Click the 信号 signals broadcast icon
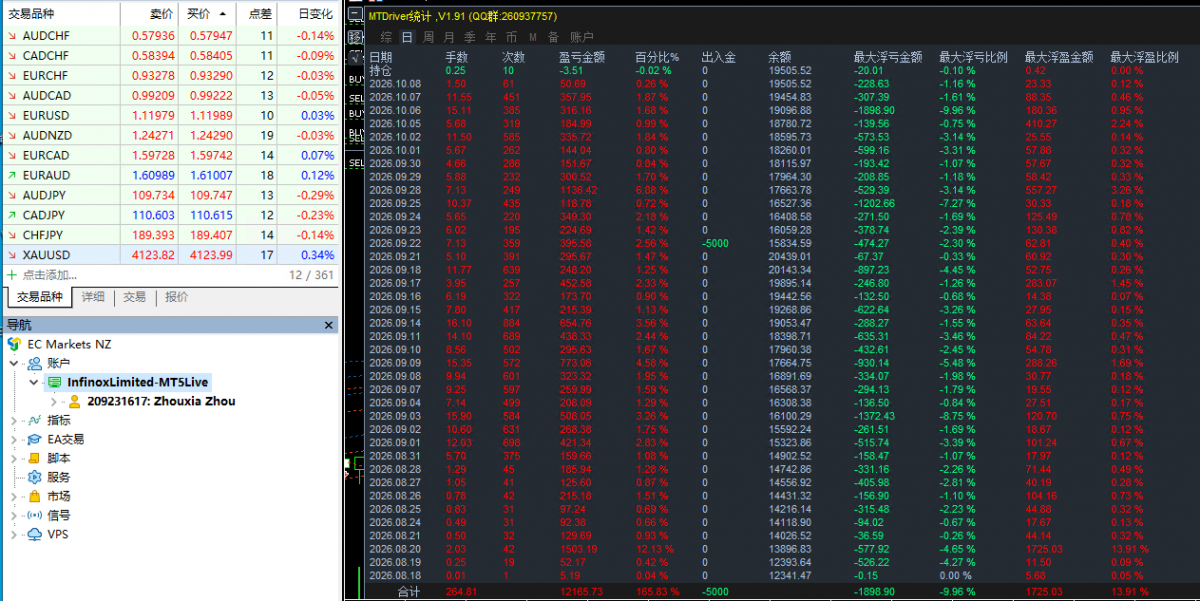 coord(34,515)
